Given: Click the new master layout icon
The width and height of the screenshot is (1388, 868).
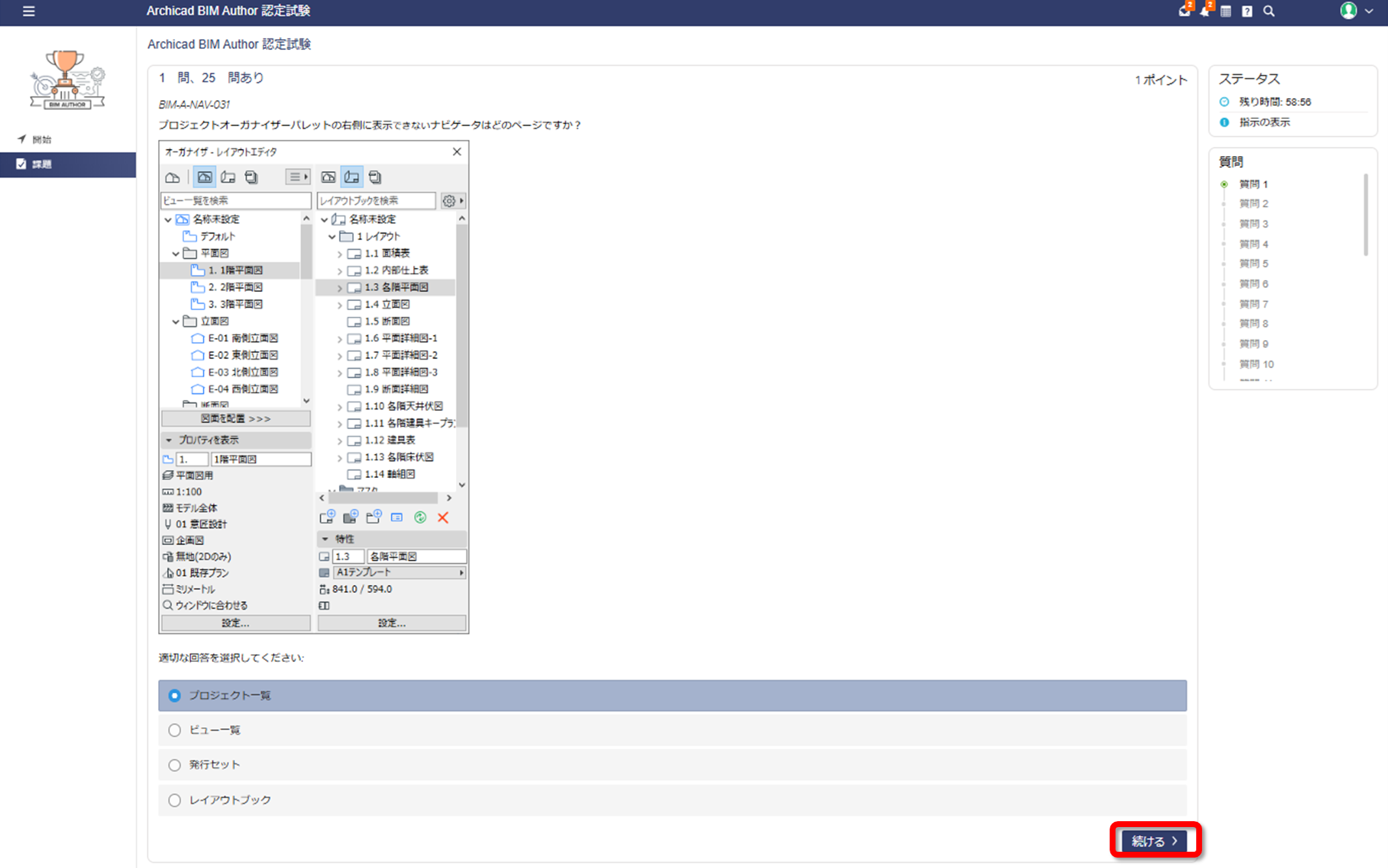Looking at the screenshot, I should click(351, 518).
